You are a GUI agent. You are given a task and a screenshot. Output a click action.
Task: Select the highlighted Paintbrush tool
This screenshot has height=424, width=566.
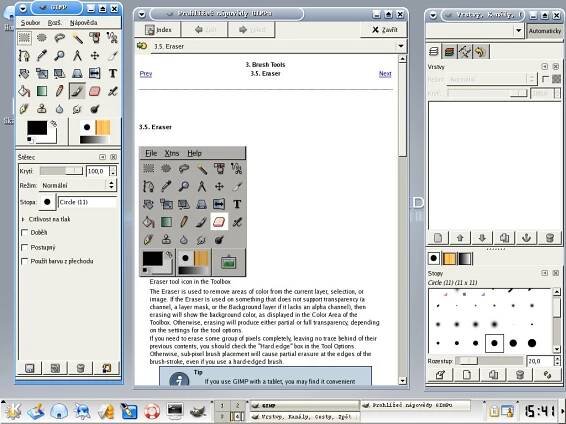pos(77,91)
